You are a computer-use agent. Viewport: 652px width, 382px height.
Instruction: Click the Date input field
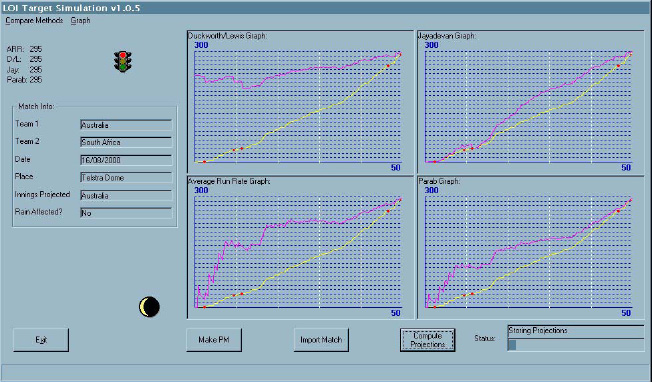[x=126, y=160]
